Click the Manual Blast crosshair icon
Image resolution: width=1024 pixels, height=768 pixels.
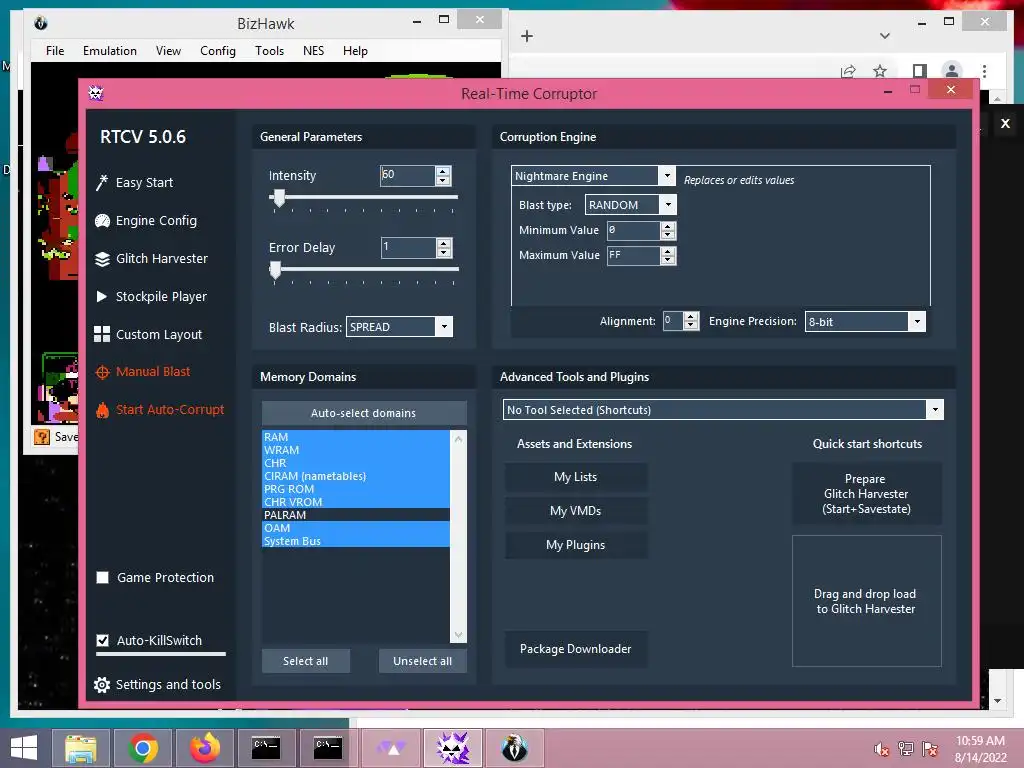102,372
